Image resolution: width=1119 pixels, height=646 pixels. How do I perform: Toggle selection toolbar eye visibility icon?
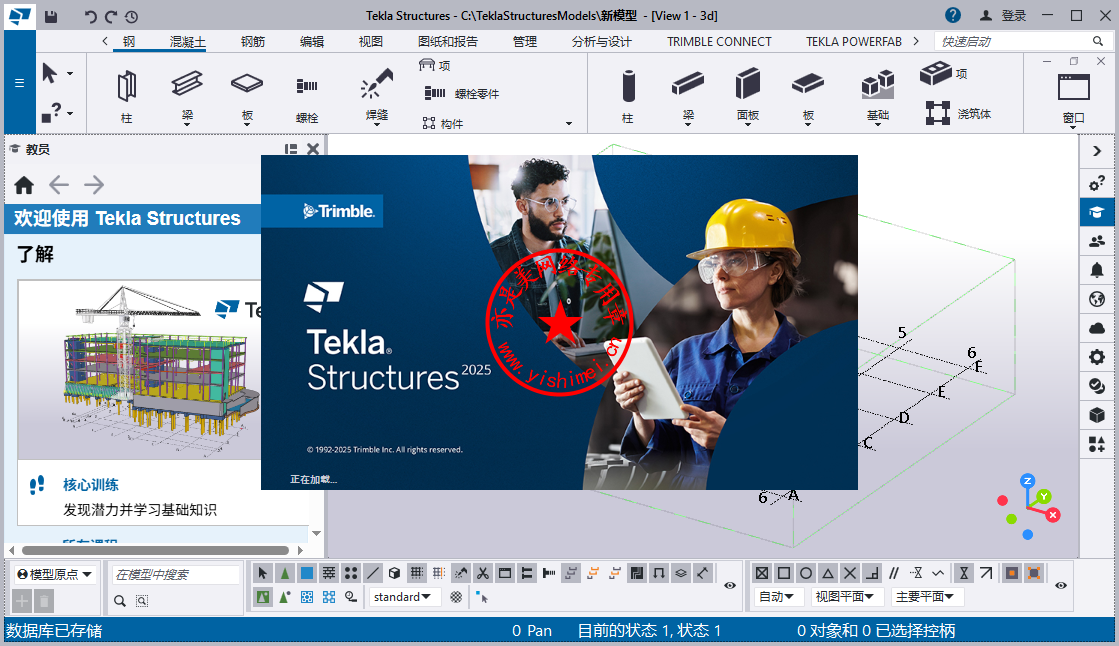(730, 585)
